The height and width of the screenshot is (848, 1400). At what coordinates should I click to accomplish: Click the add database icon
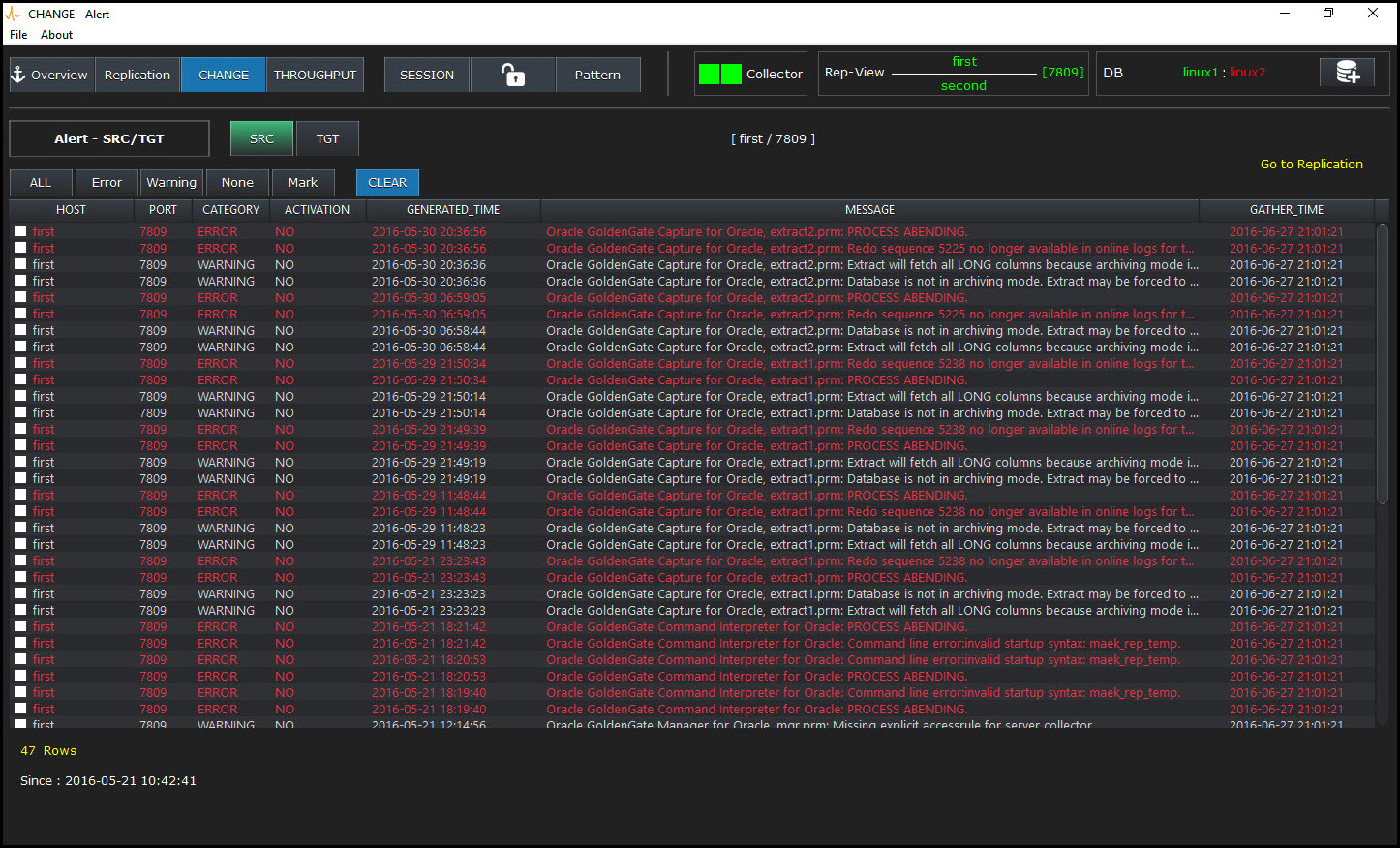1348,73
